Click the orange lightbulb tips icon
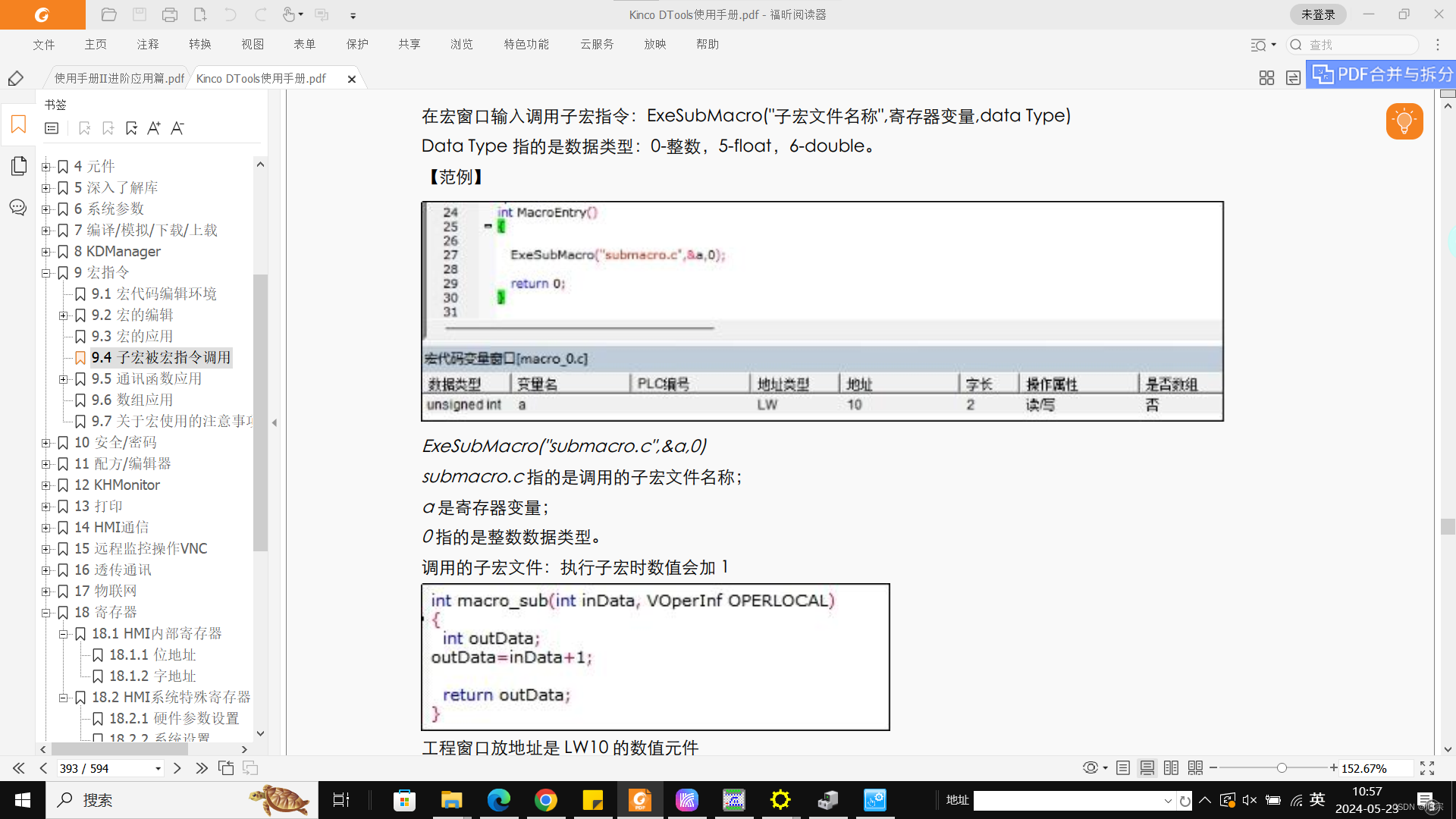1456x819 pixels. click(1404, 121)
